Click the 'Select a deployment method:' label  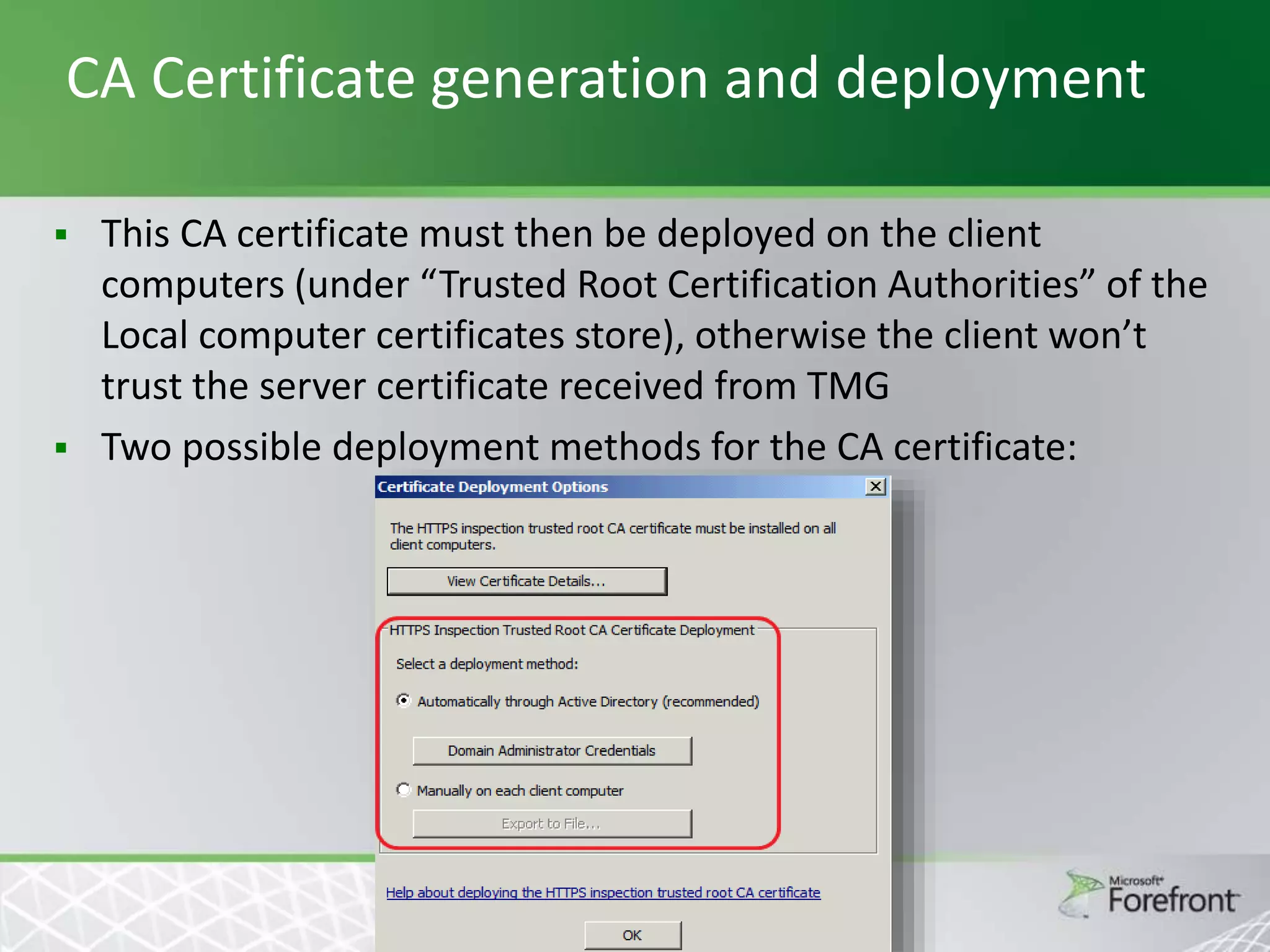[487, 664]
